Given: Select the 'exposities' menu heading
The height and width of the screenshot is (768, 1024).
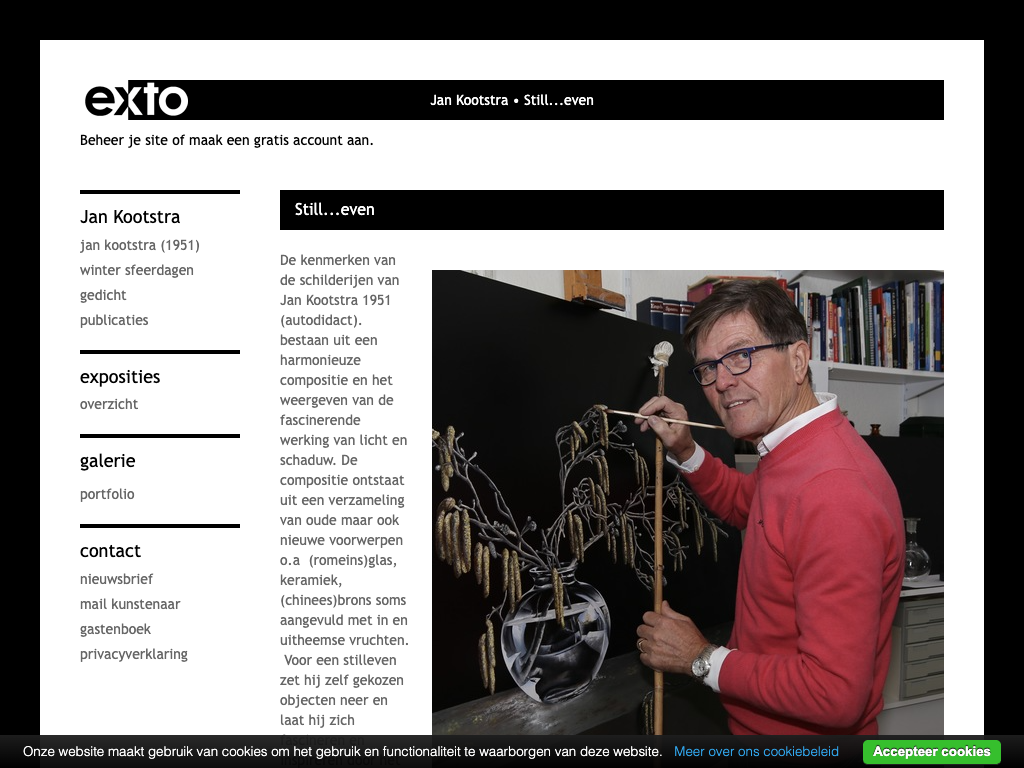Looking at the screenshot, I should click(120, 377).
